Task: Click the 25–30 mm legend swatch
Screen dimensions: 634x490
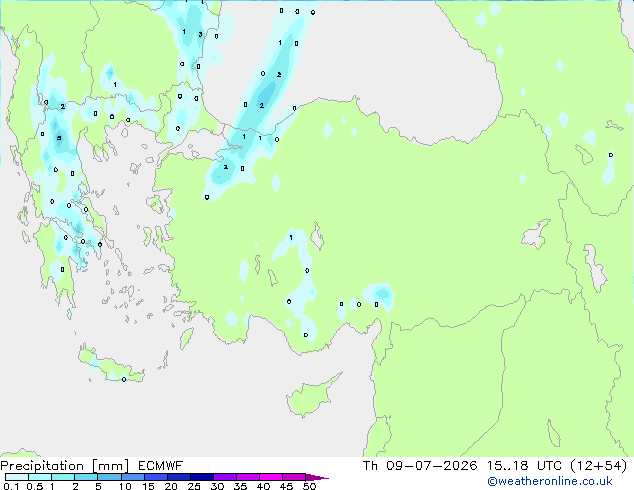Action: (201, 477)
